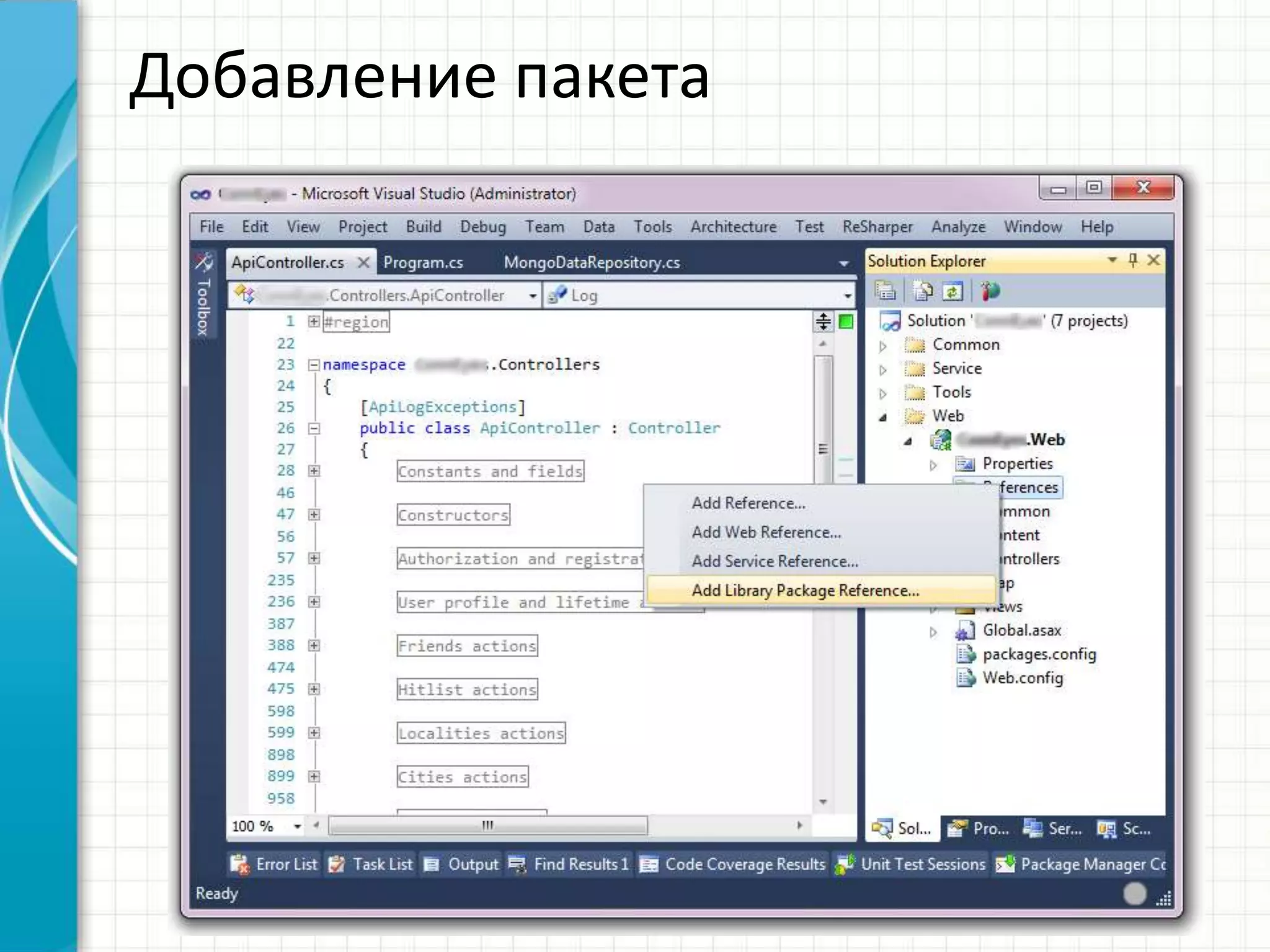Open the Package Manager Console panel
Image resolution: width=1270 pixels, height=952 pixels.
pyautogui.click(x=1080, y=864)
